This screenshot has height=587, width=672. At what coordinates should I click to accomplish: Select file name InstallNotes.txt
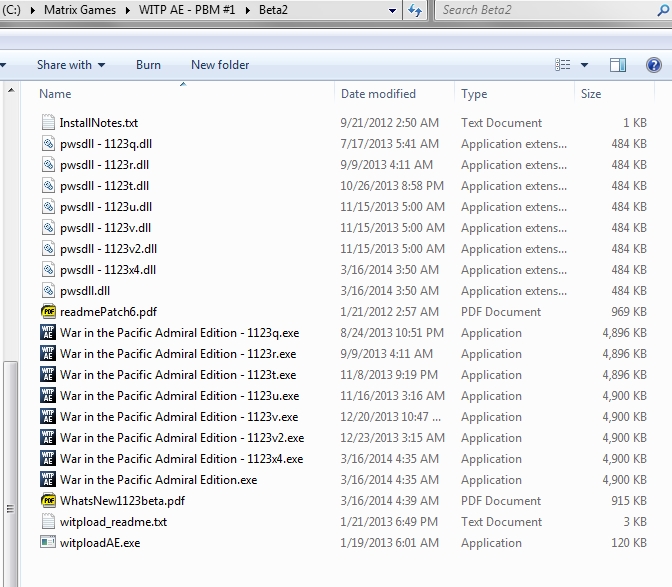[99, 123]
